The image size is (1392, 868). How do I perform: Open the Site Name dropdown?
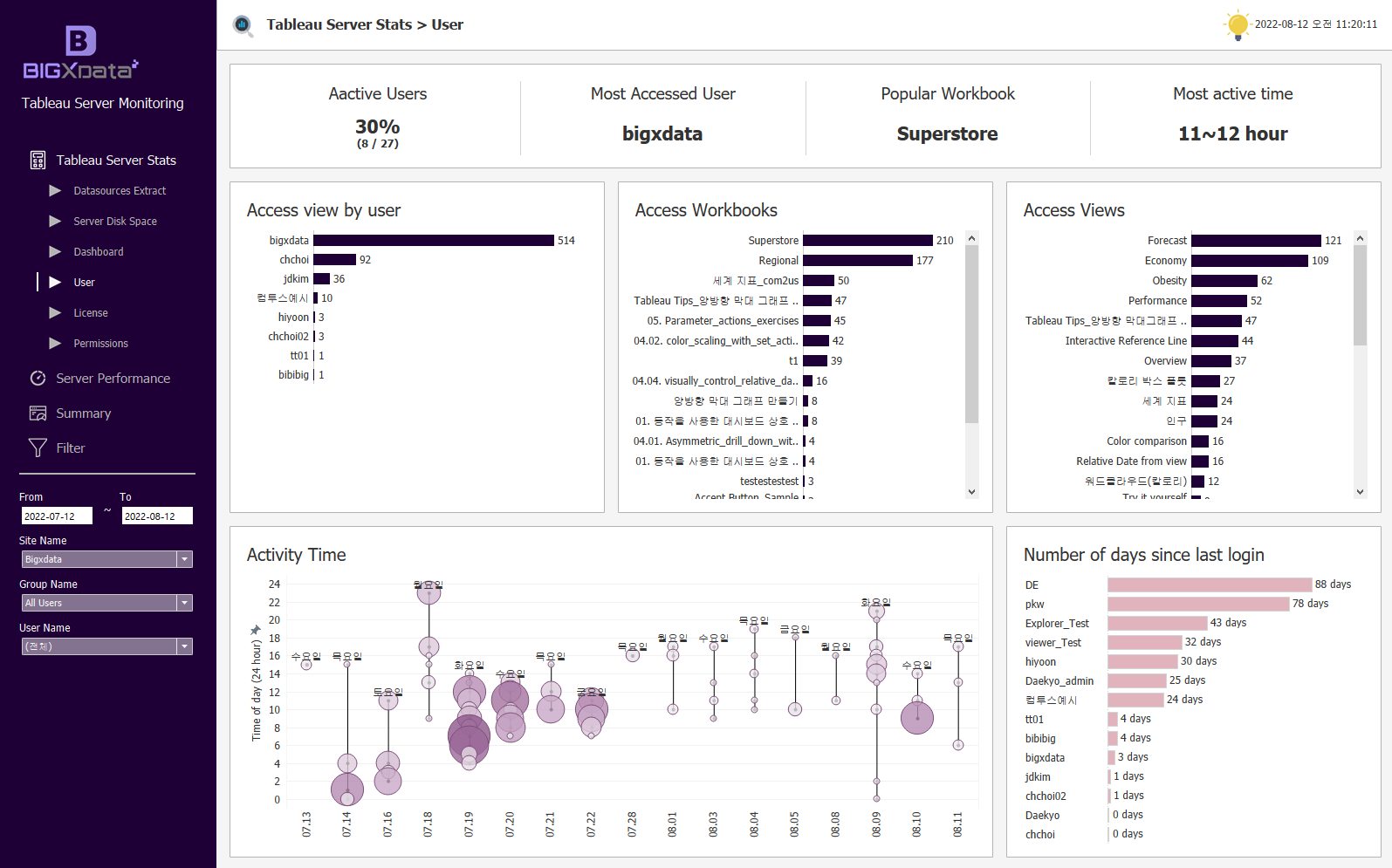(106, 559)
